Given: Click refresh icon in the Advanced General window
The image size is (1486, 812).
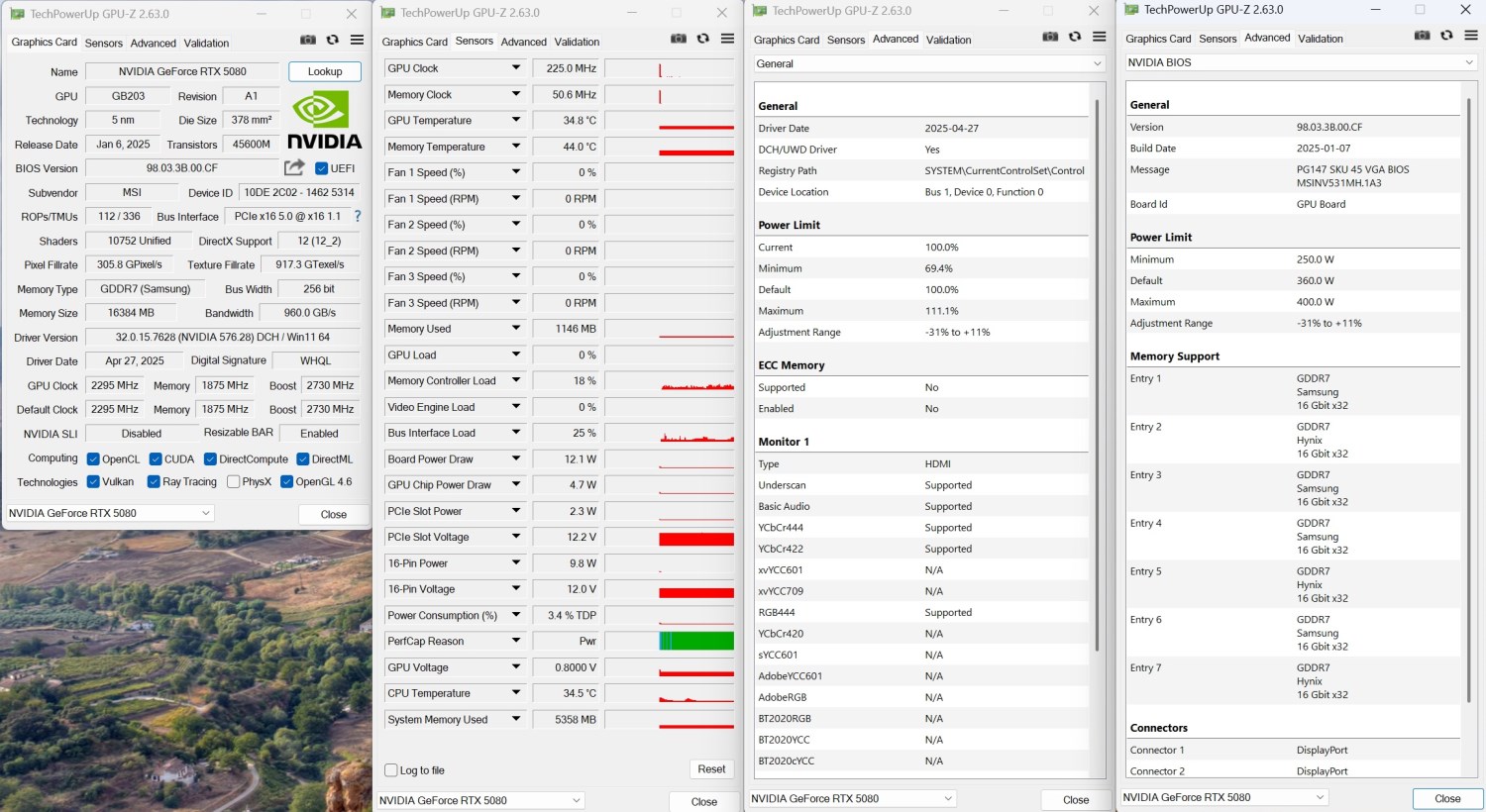Looking at the screenshot, I should pos(1074,37).
